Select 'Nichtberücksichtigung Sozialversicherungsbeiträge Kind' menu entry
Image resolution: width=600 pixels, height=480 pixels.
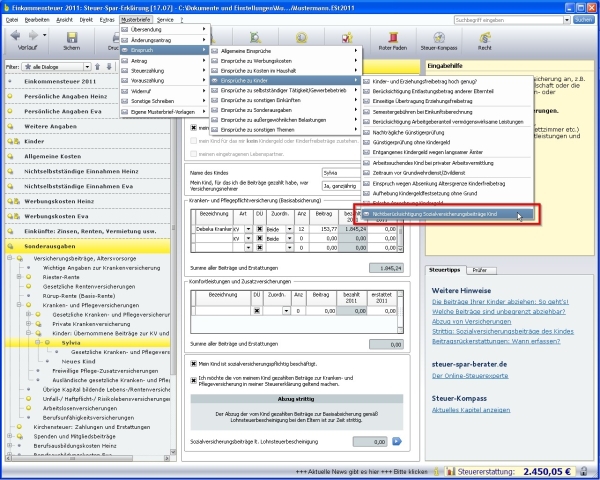446,214
